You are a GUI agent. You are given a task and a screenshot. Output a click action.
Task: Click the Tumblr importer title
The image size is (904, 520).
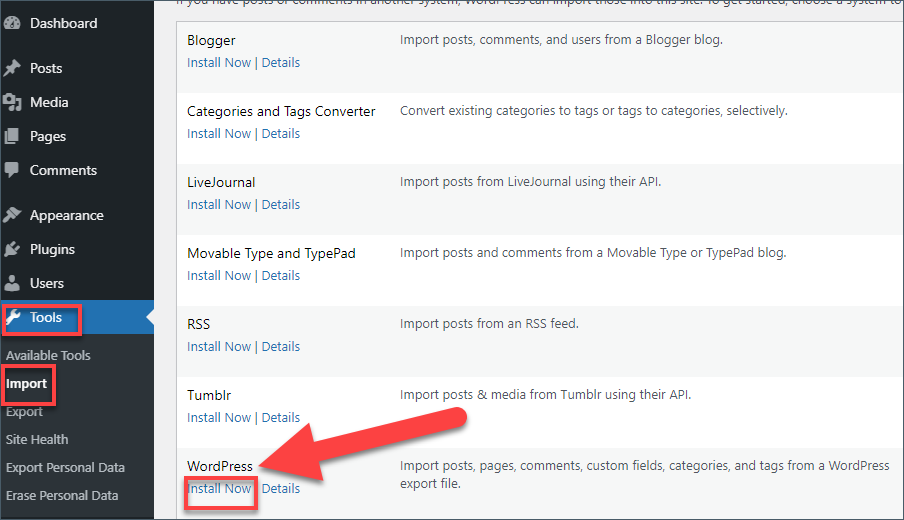(x=209, y=395)
